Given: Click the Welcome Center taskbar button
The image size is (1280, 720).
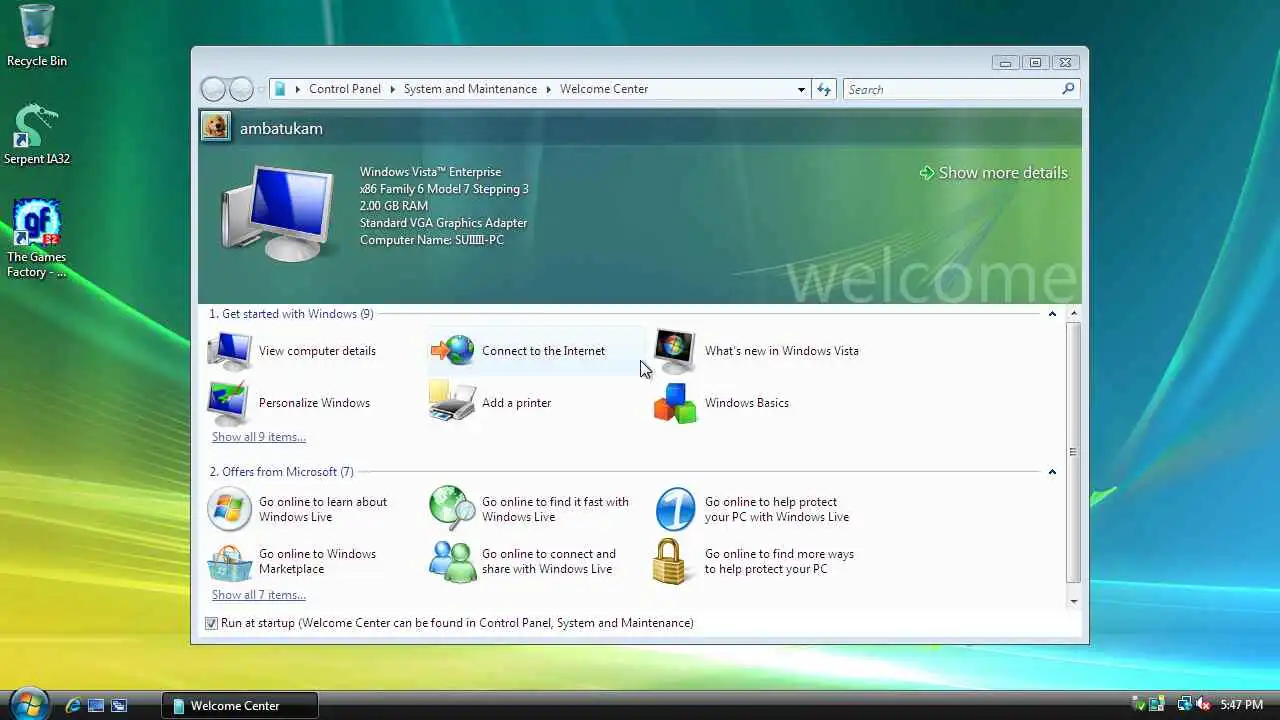Looking at the screenshot, I should click(240, 705).
